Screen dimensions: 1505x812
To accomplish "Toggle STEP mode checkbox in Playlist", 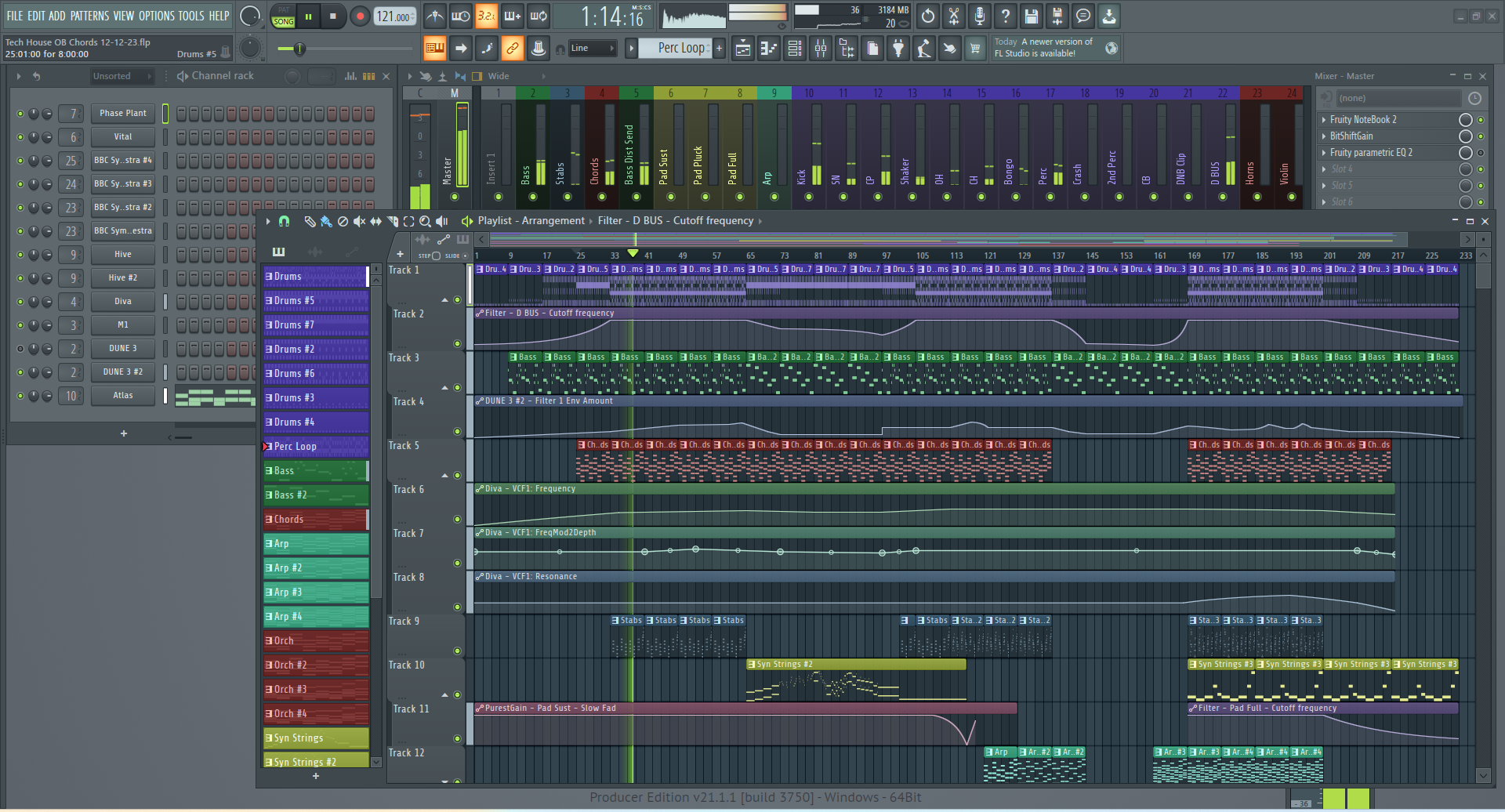I will (x=437, y=256).
